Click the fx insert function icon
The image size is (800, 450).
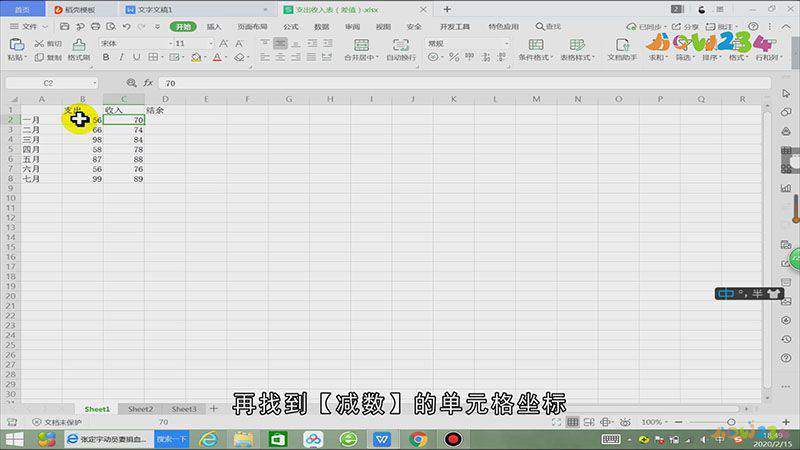click(148, 83)
